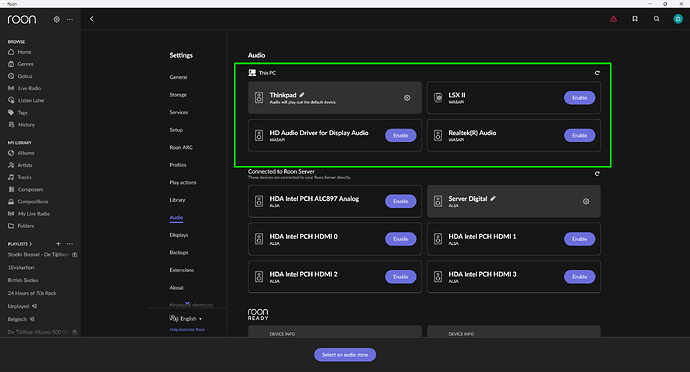Expand the Playlists section chevron
The height and width of the screenshot is (372, 690).
pos(30,244)
